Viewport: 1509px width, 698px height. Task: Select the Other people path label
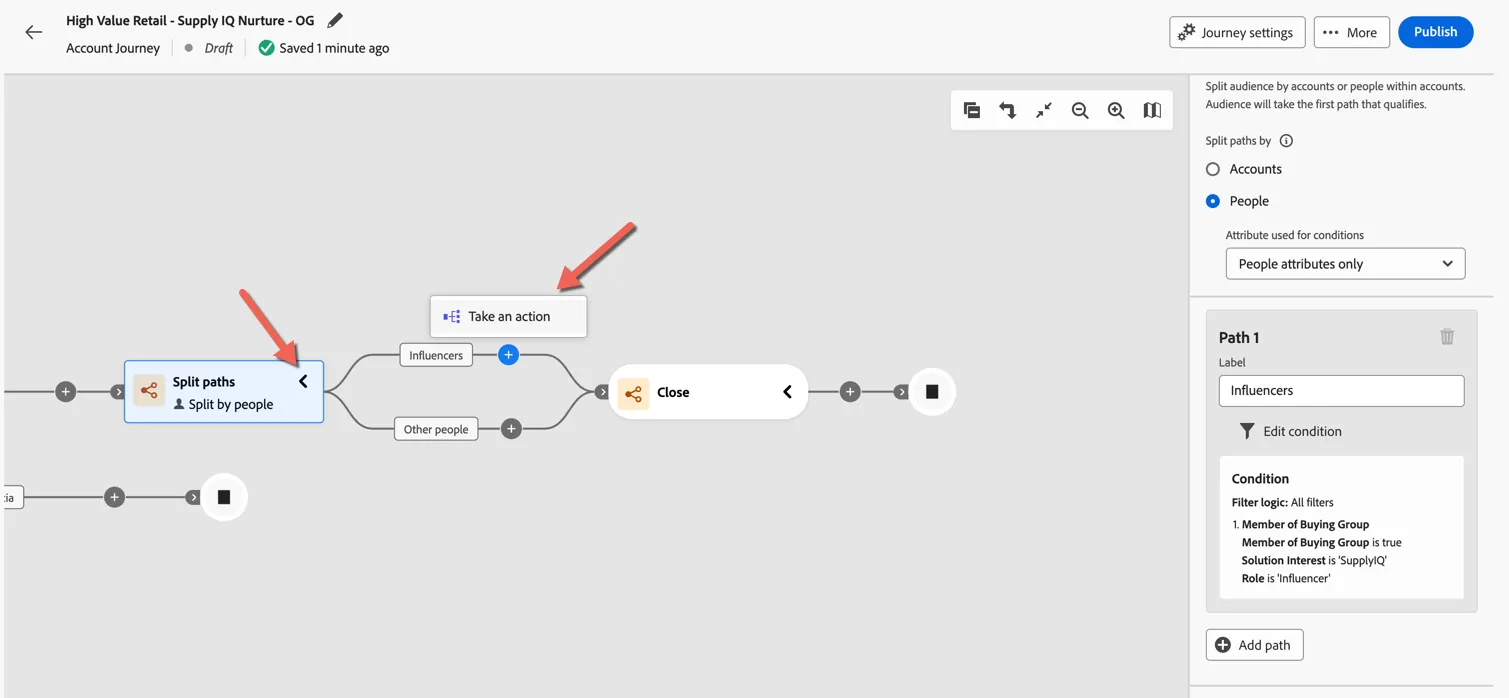point(436,429)
